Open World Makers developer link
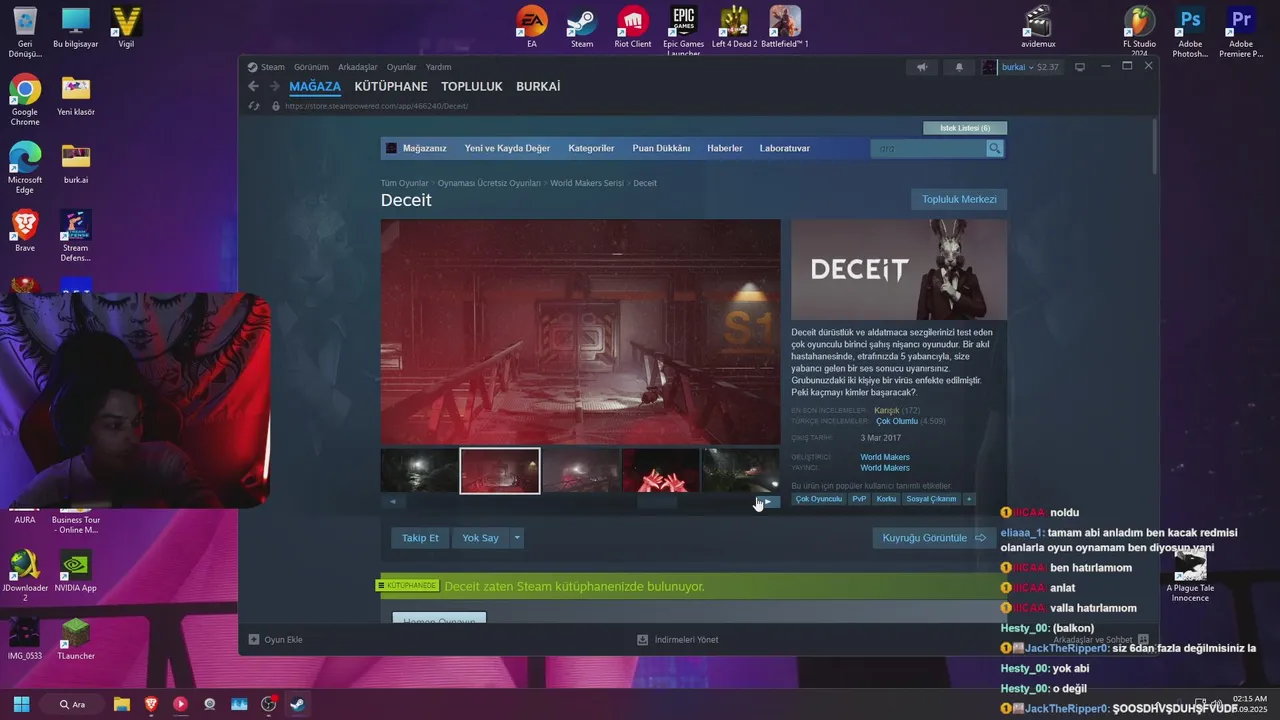Viewport: 1280px width, 720px height. pos(885,457)
